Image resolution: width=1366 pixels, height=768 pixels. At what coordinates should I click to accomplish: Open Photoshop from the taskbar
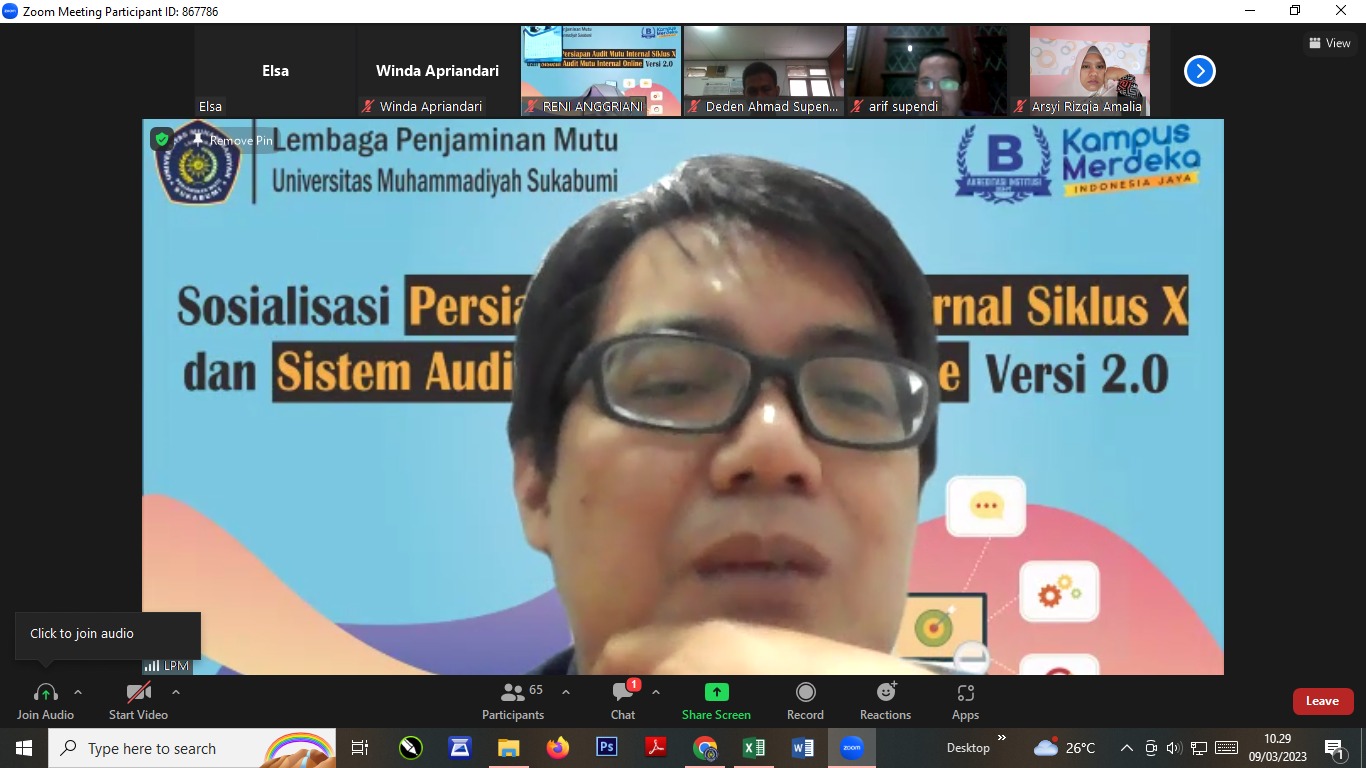click(x=607, y=748)
